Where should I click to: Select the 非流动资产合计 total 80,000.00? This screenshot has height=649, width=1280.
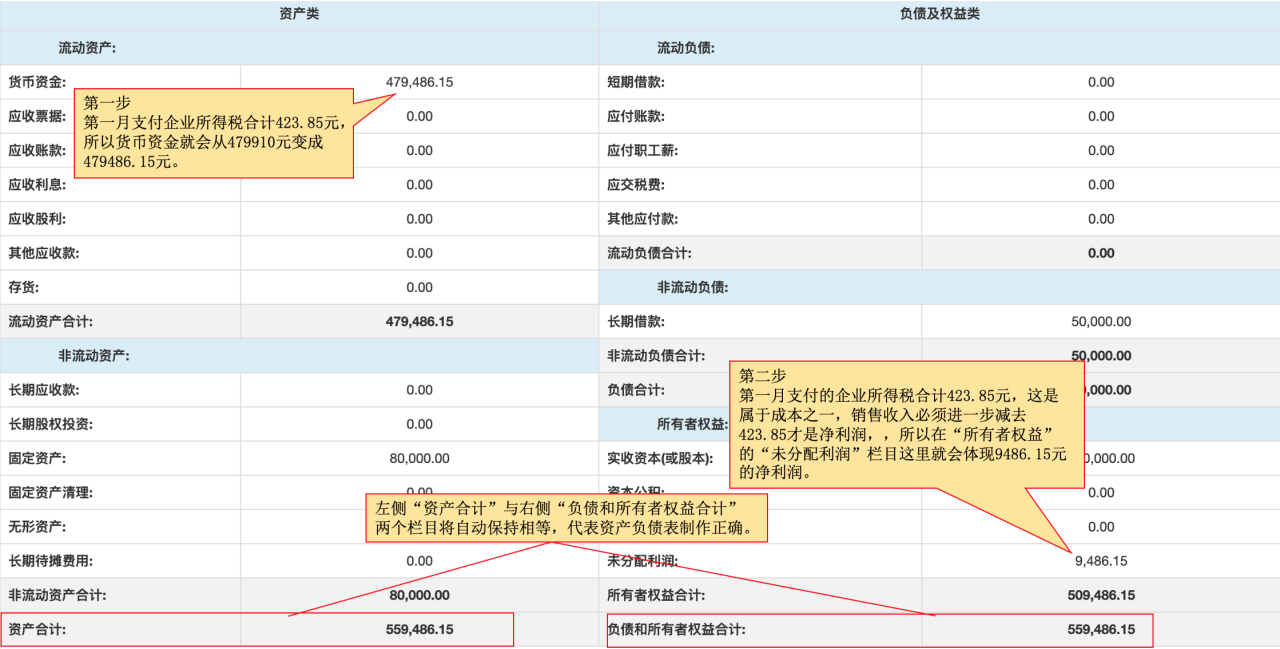[x=419, y=595]
